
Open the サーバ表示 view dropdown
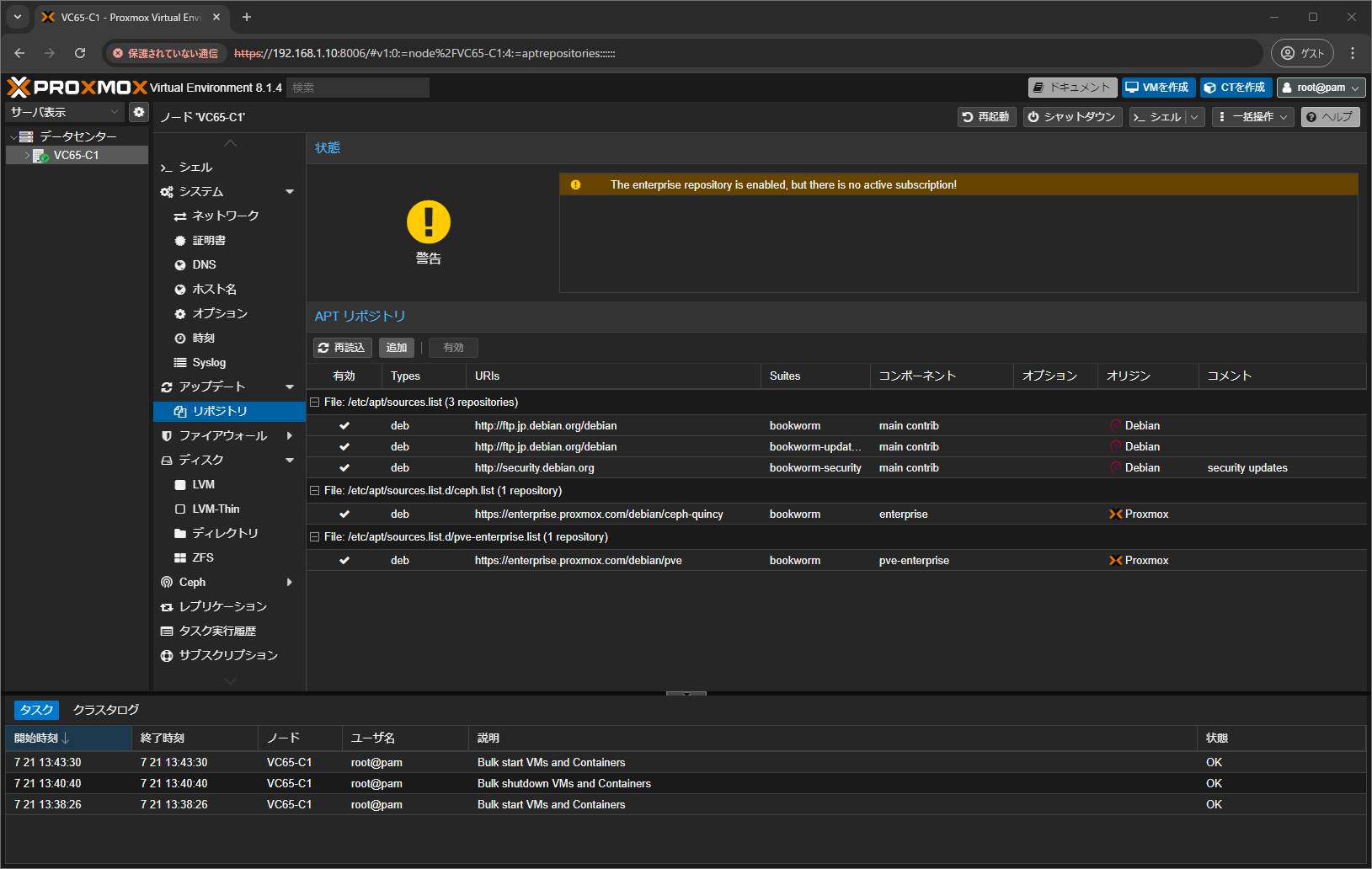[x=65, y=112]
